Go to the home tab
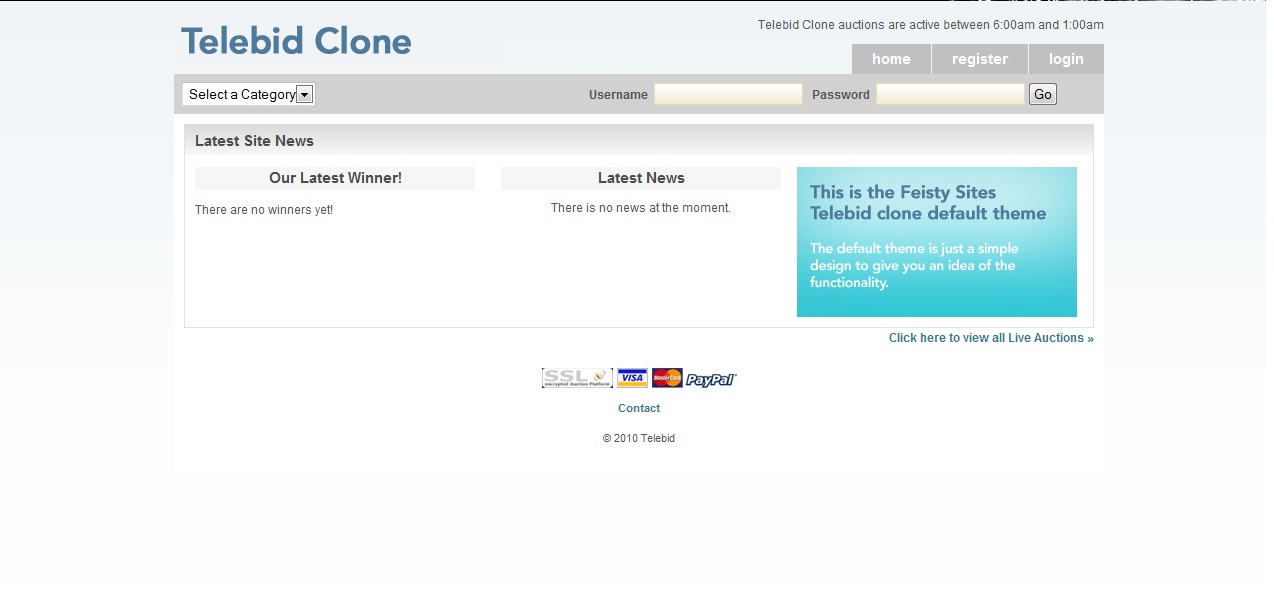The height and width of the screenshot is (602, 1274). pos(891,59)
